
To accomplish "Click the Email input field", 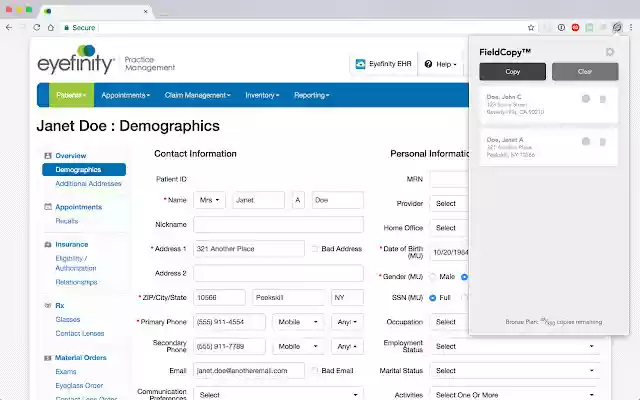I will click(249, 371).
